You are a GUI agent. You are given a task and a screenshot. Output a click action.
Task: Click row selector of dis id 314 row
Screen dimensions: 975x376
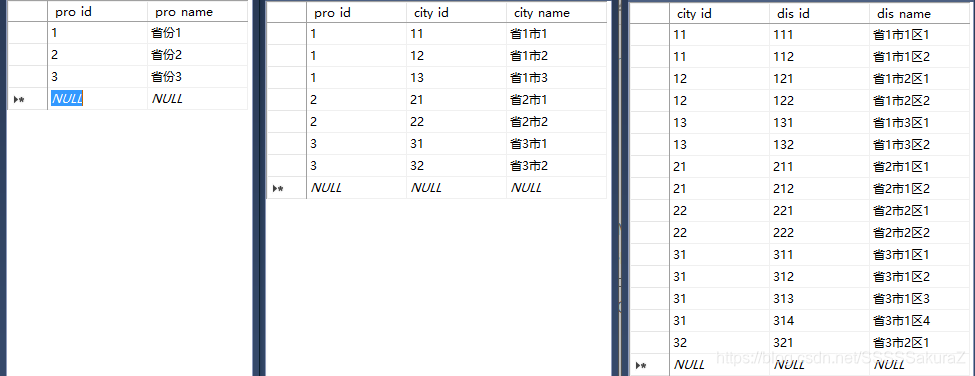click(x=650, y=321)
